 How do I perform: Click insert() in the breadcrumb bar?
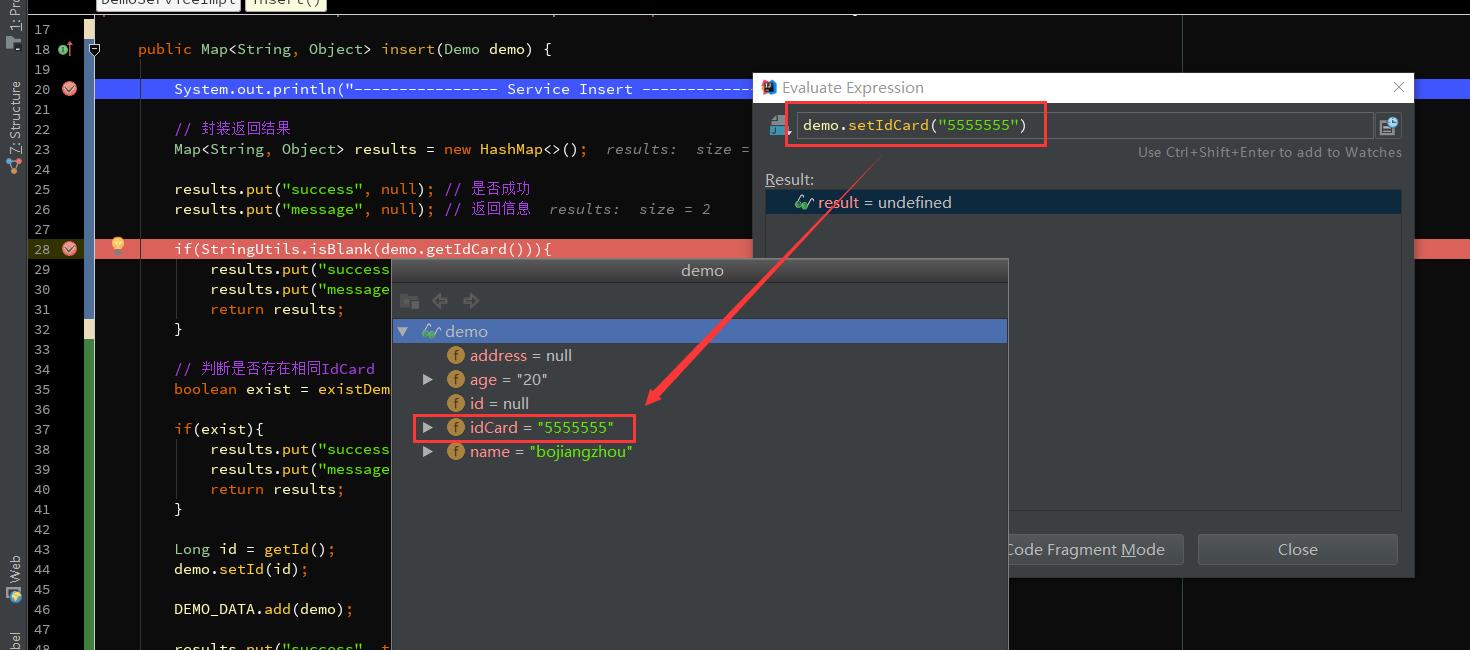(x=286, y=3)
